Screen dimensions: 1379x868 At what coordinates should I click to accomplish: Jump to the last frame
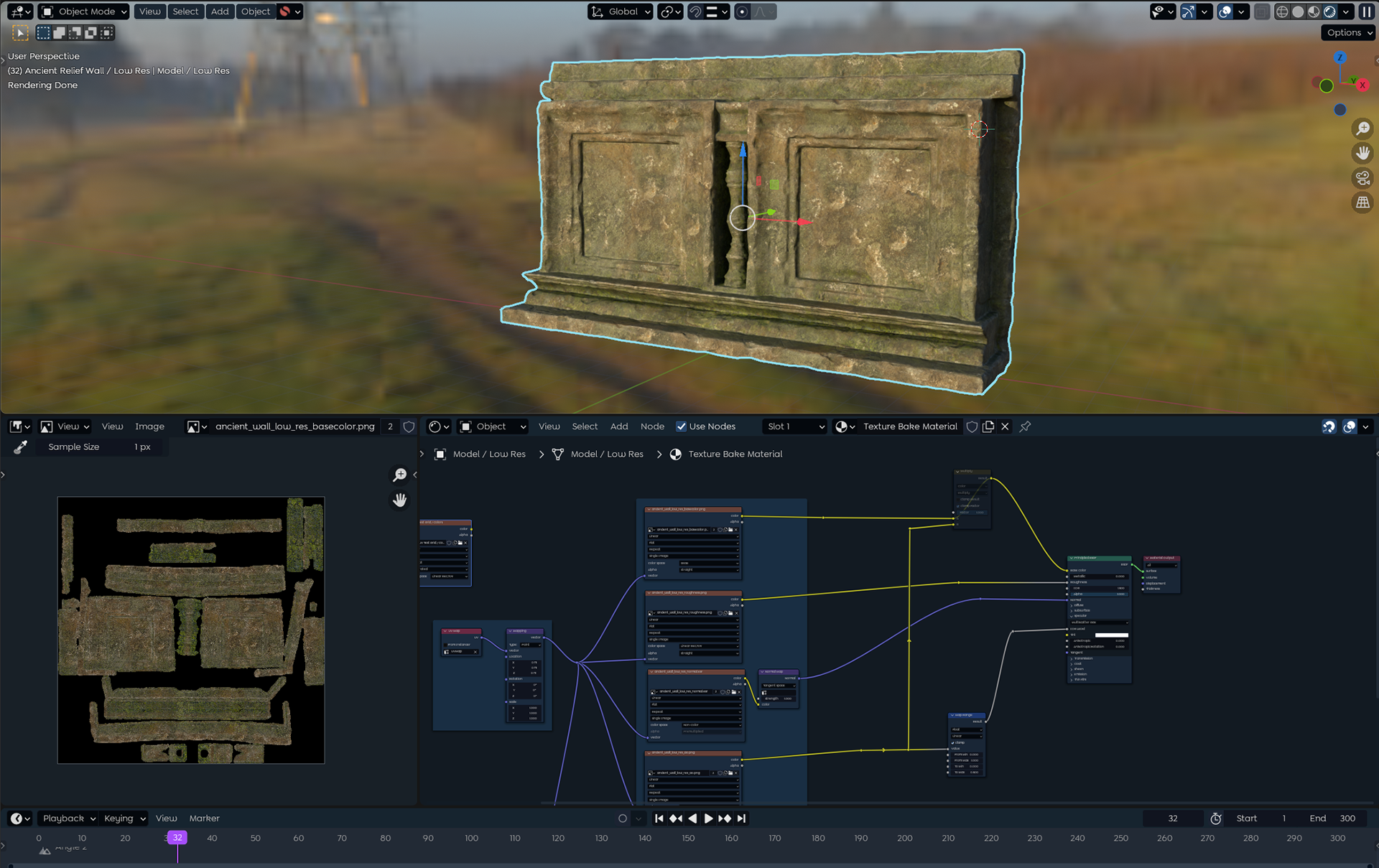pyautogui.click(x=742, y=818)
